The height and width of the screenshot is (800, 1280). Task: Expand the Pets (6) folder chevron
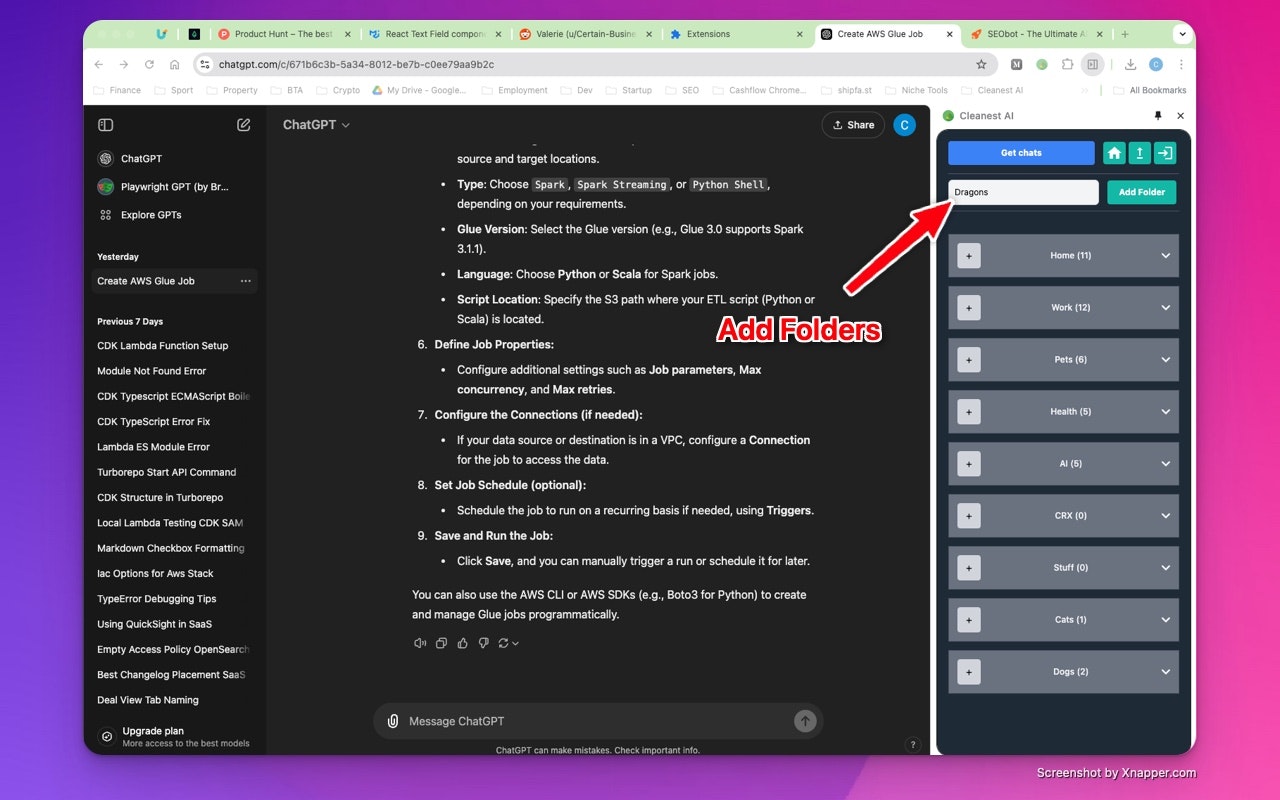[x=1165, y=360]
